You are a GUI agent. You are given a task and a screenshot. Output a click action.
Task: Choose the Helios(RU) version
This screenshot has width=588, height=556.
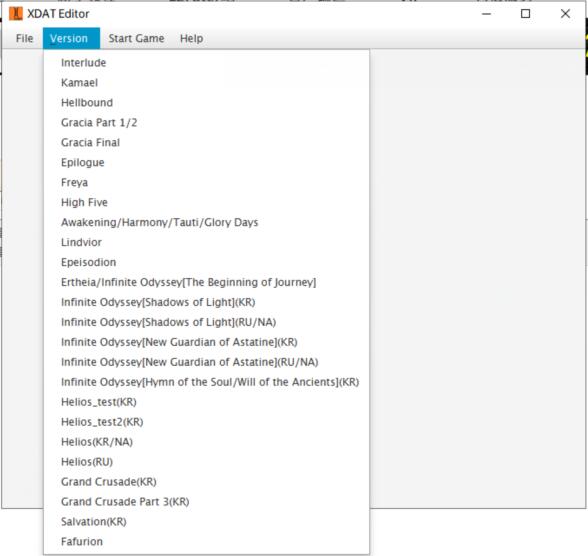(206, 462)
